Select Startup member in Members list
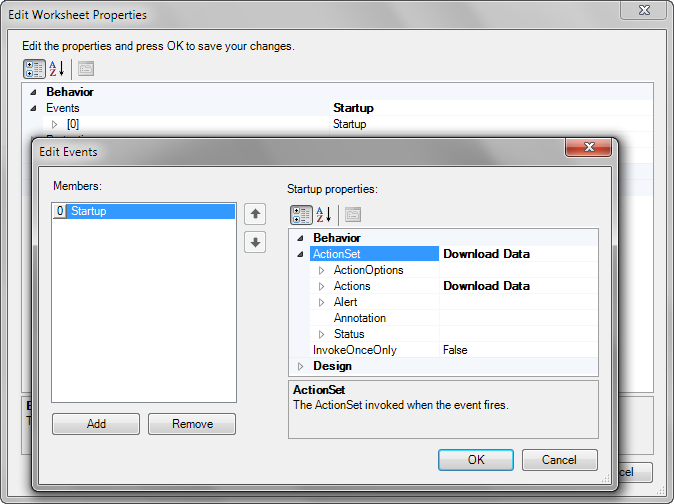The height and width of the screenshot is (504, 674). coord(144,211)
